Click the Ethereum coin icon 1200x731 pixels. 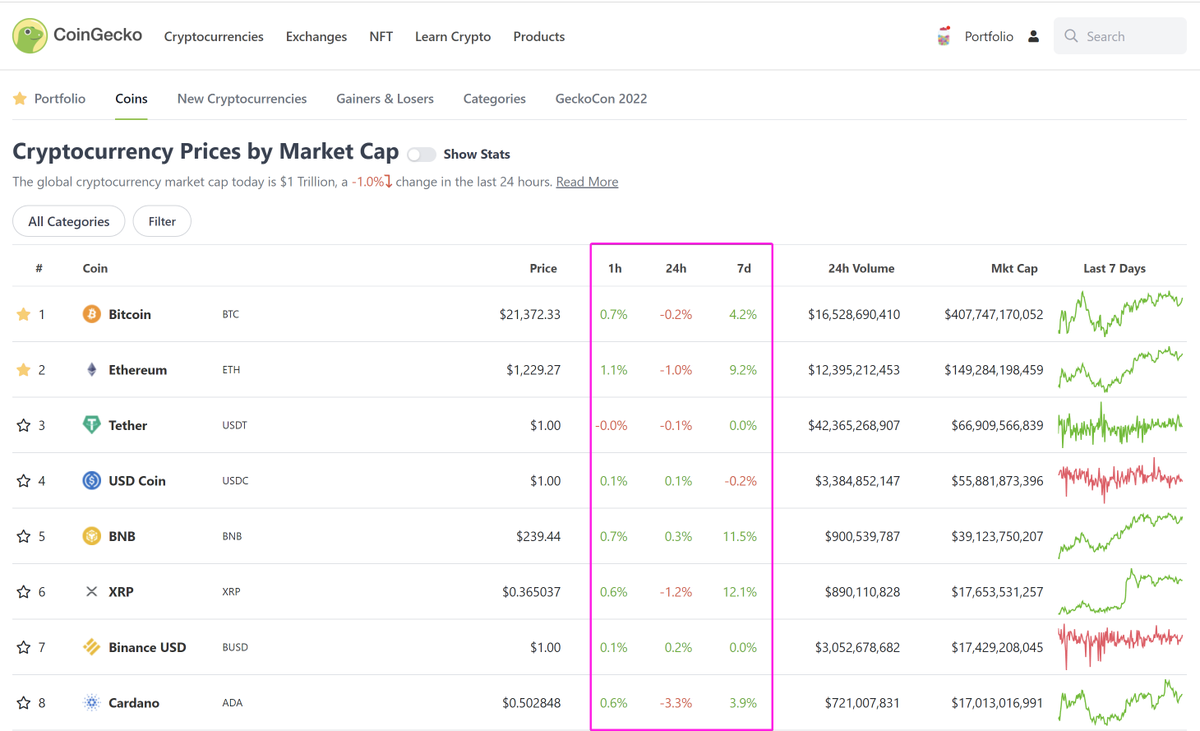click(91, 370)
